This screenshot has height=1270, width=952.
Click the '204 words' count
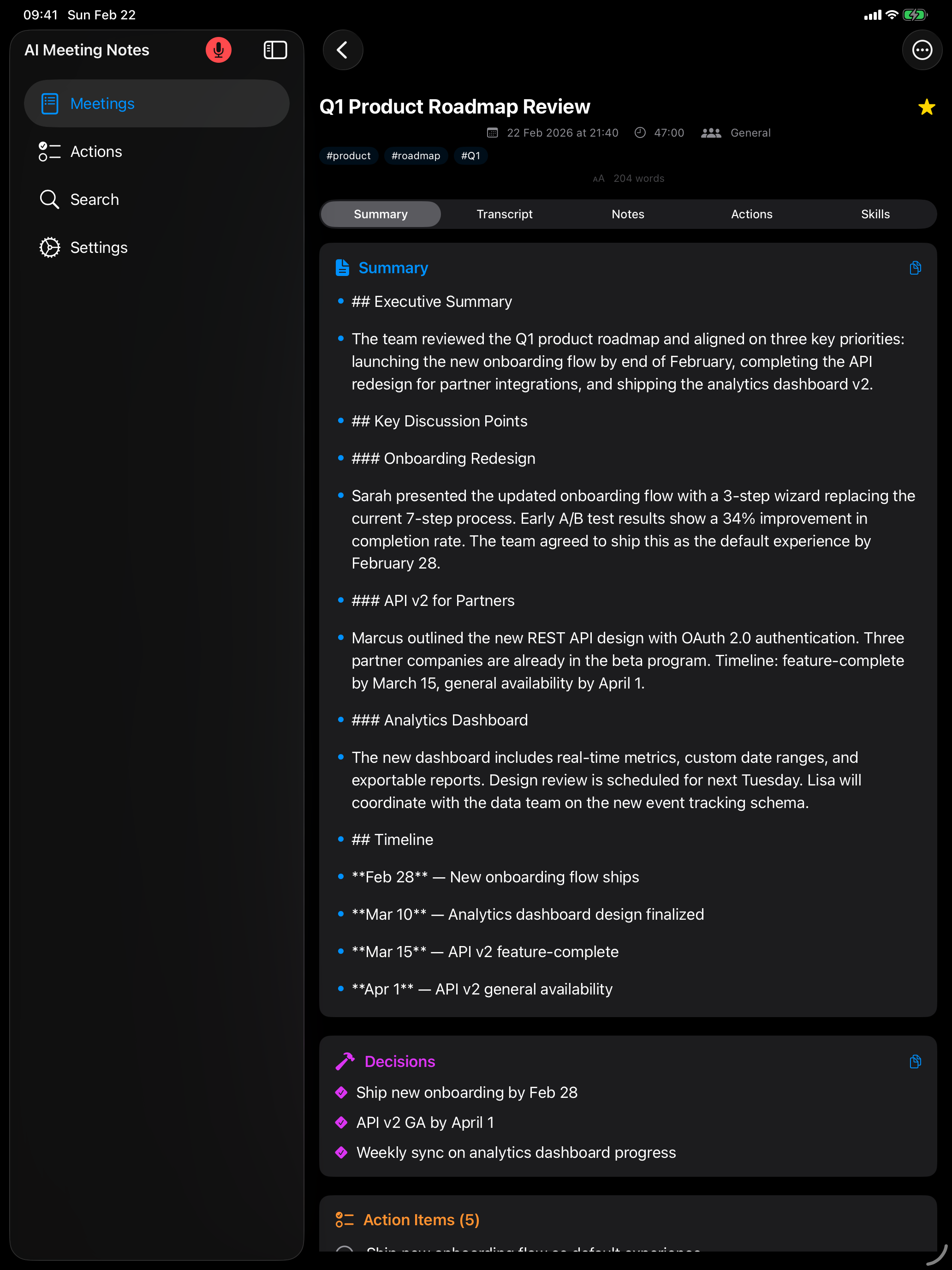[x=639, y=179]
